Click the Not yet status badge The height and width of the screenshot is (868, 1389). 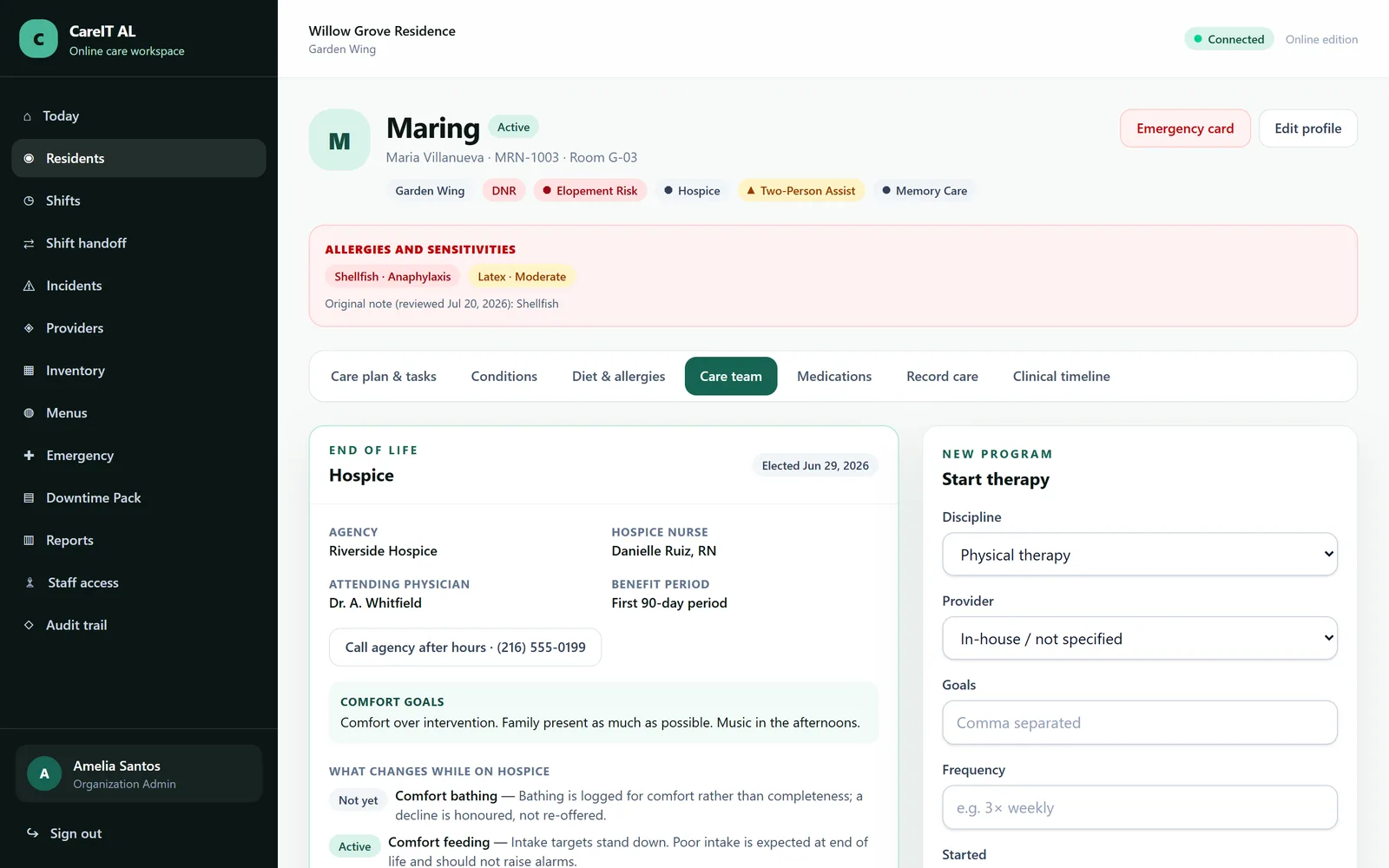pos(359,800)
